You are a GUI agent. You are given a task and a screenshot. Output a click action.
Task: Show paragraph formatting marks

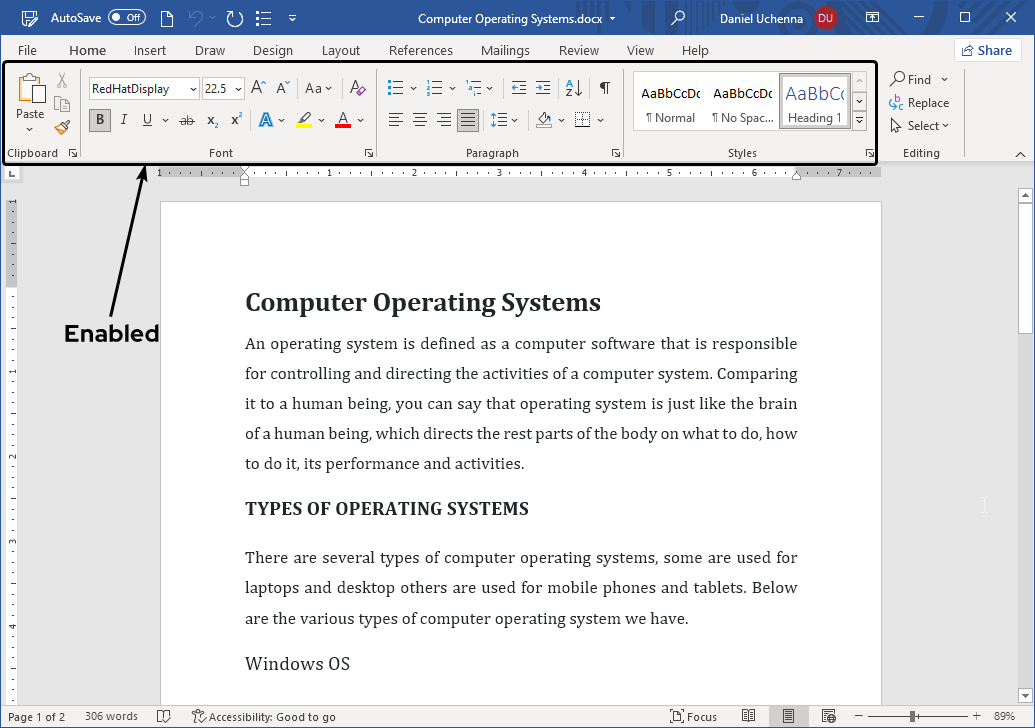604,88
